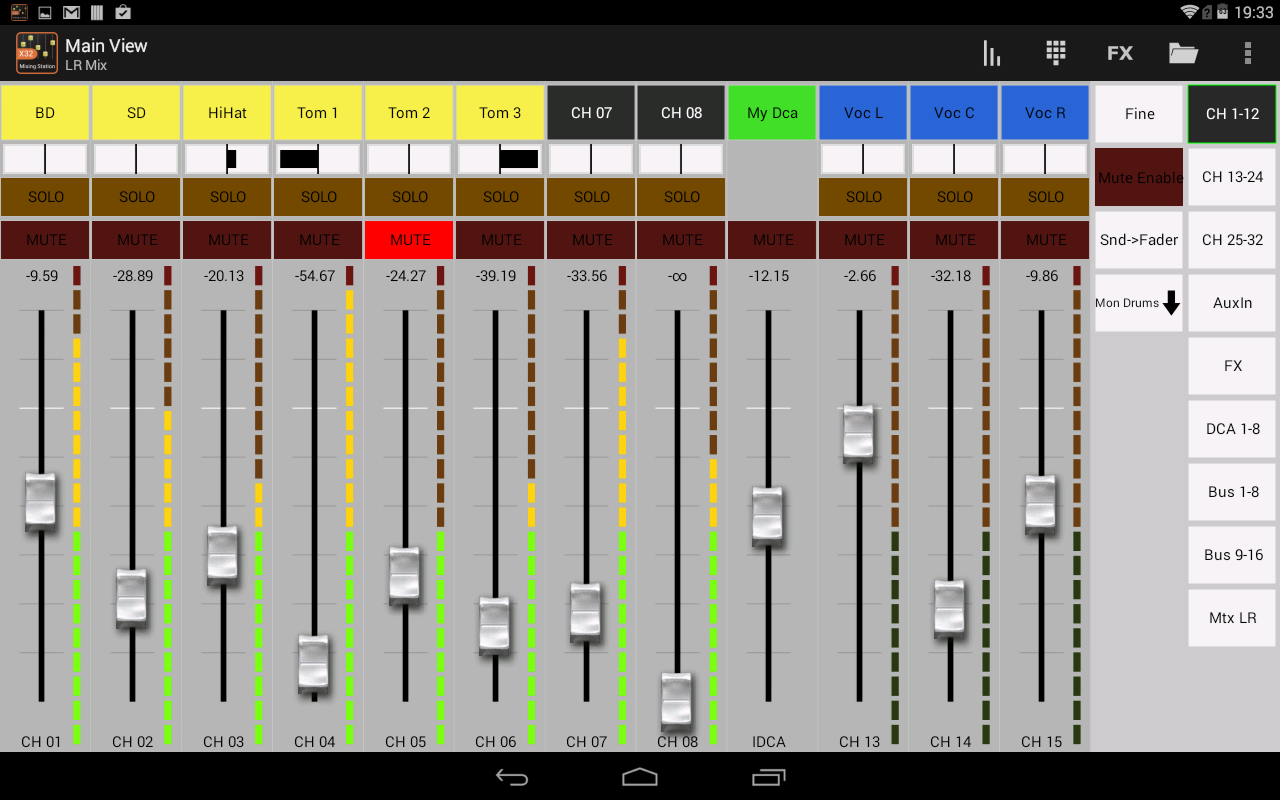
Task: Click the -2.66 level value
Action: [x=860, y=276]
